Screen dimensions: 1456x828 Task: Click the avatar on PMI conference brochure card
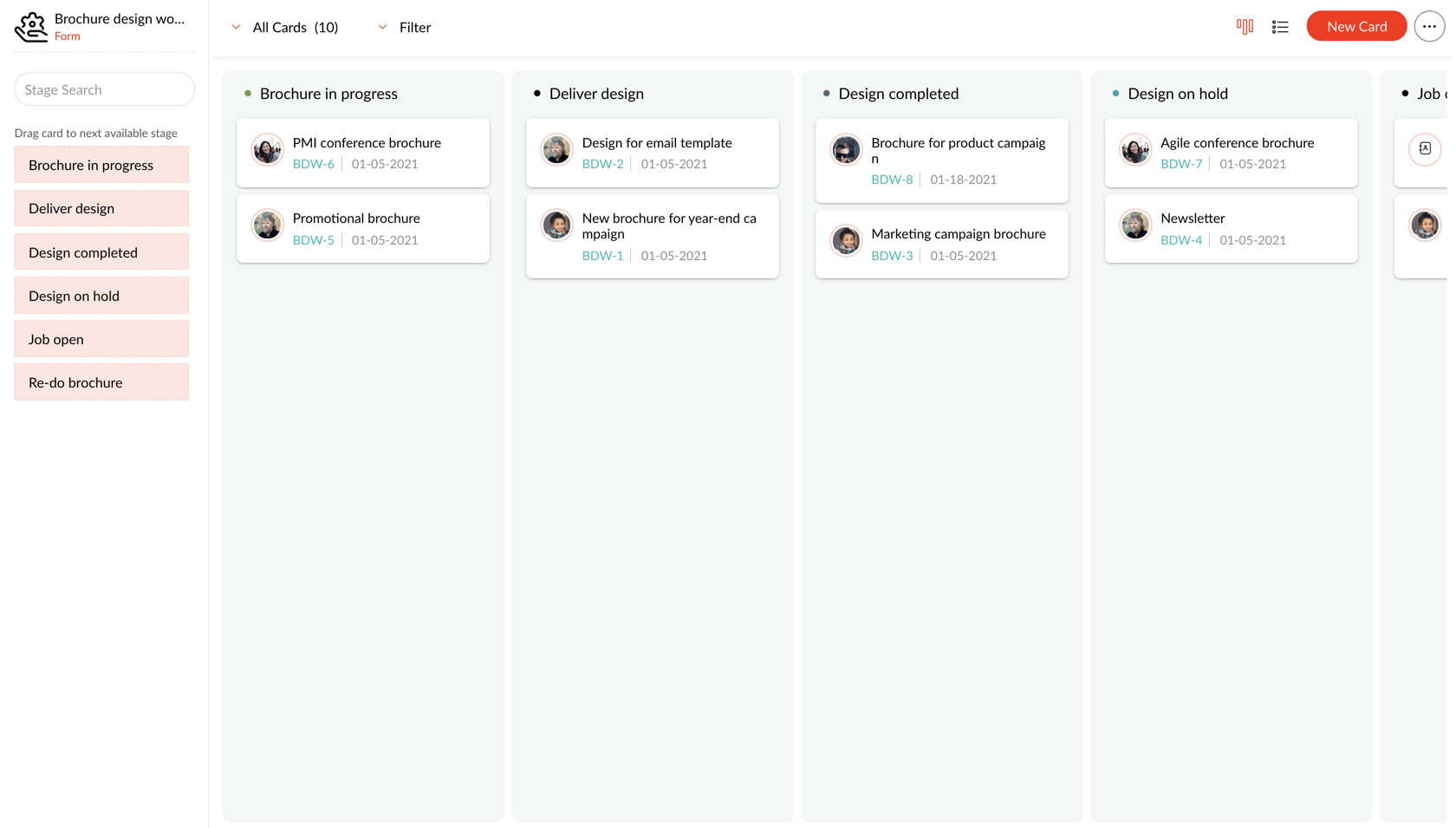tap(267, 150)
